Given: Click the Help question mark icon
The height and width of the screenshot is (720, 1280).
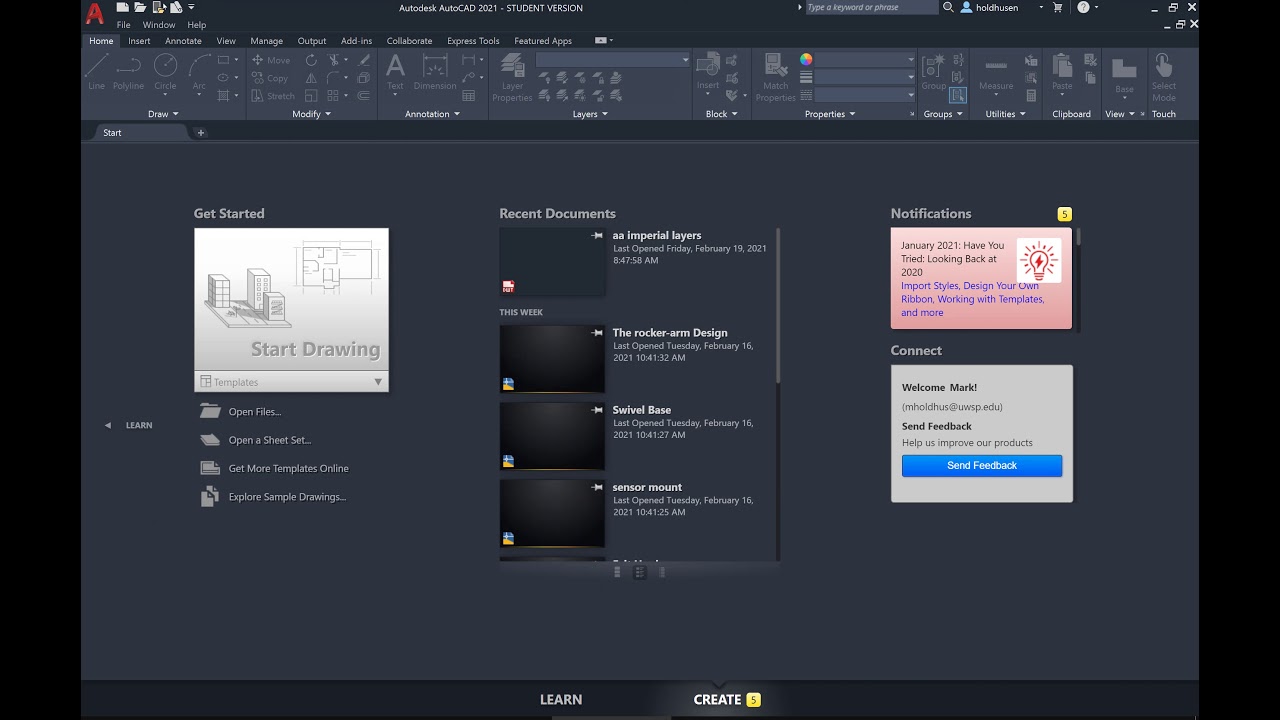Looking at the screenshot, I should (x=1083, y=7).
